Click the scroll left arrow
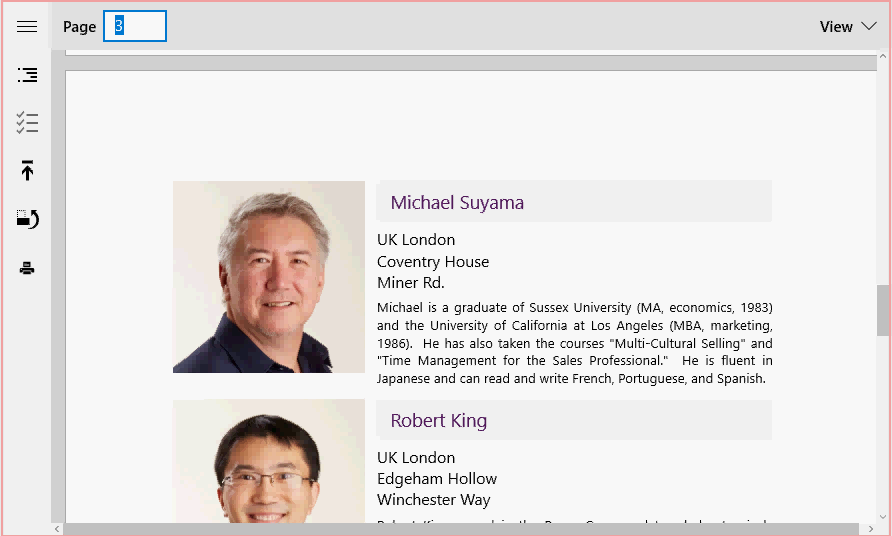Viewport: 892px width, 536px height. coord(57,529)
